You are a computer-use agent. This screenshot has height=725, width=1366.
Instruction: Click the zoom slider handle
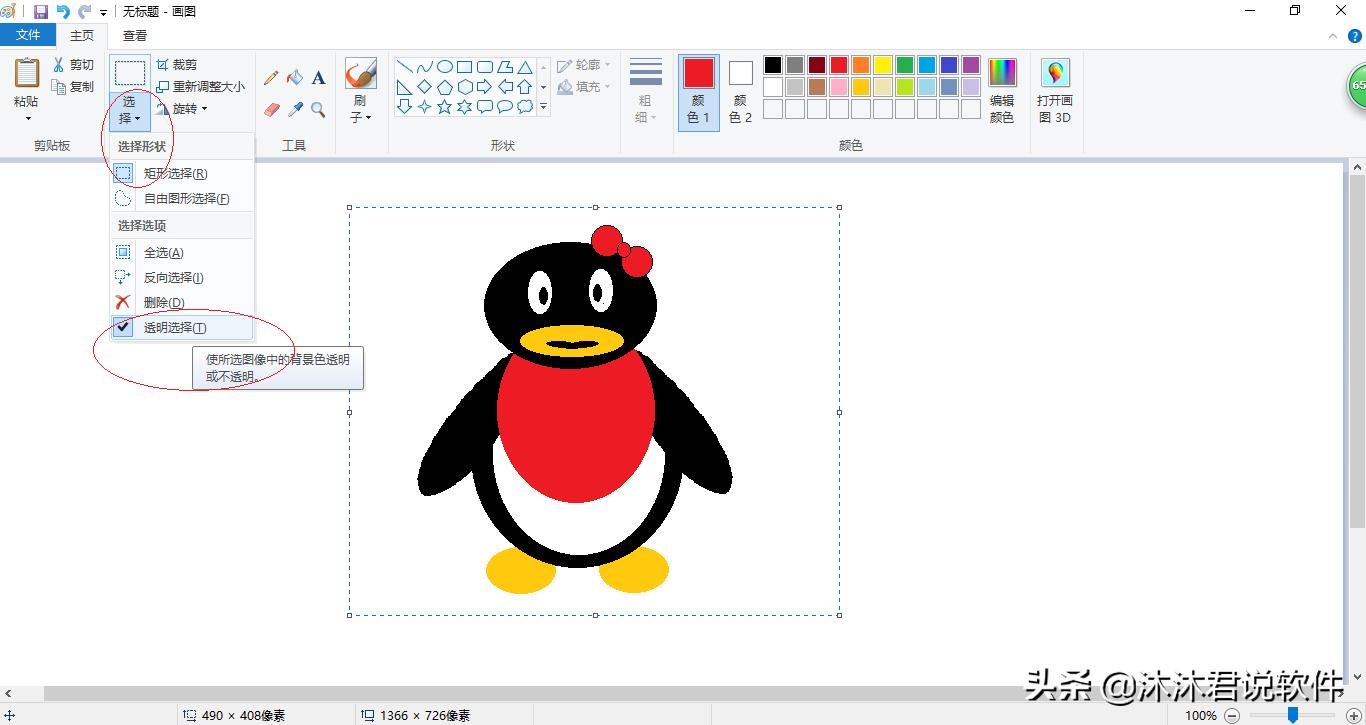pyautogui.click(x=1293, y=715)
